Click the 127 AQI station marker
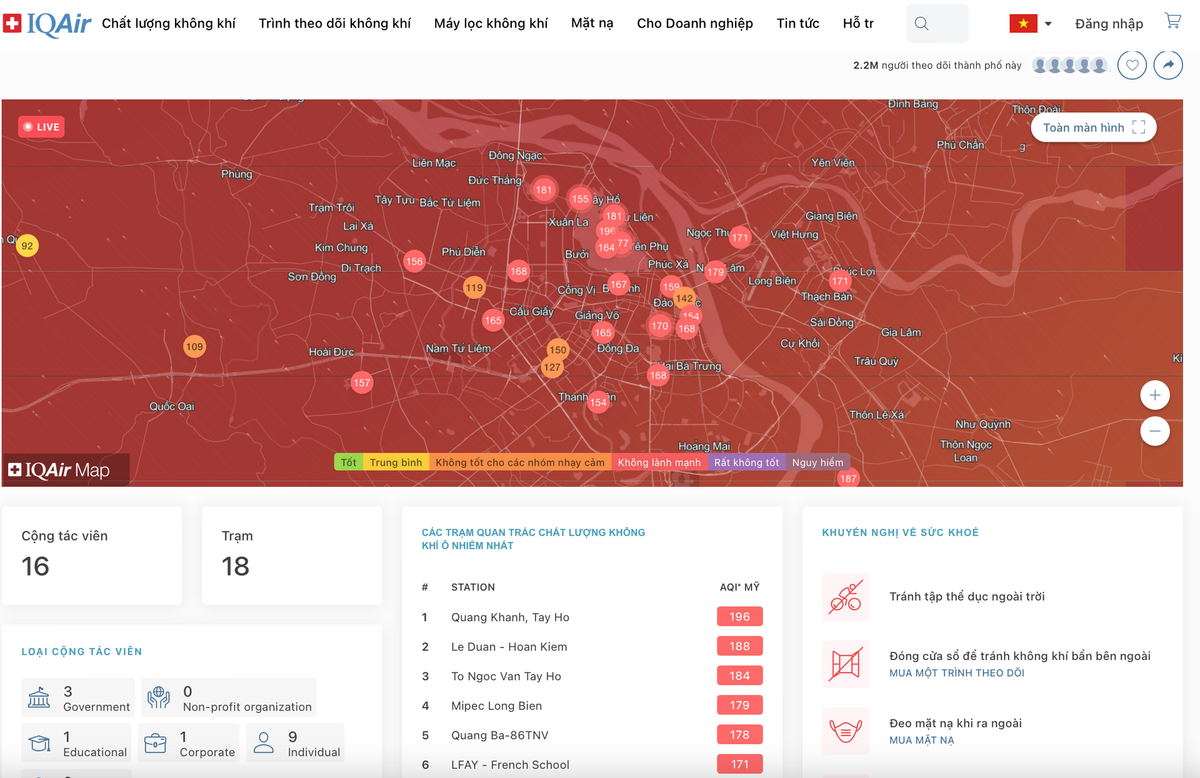The height and width of the screenshot is (778, 1200). [x=552, y=367]
